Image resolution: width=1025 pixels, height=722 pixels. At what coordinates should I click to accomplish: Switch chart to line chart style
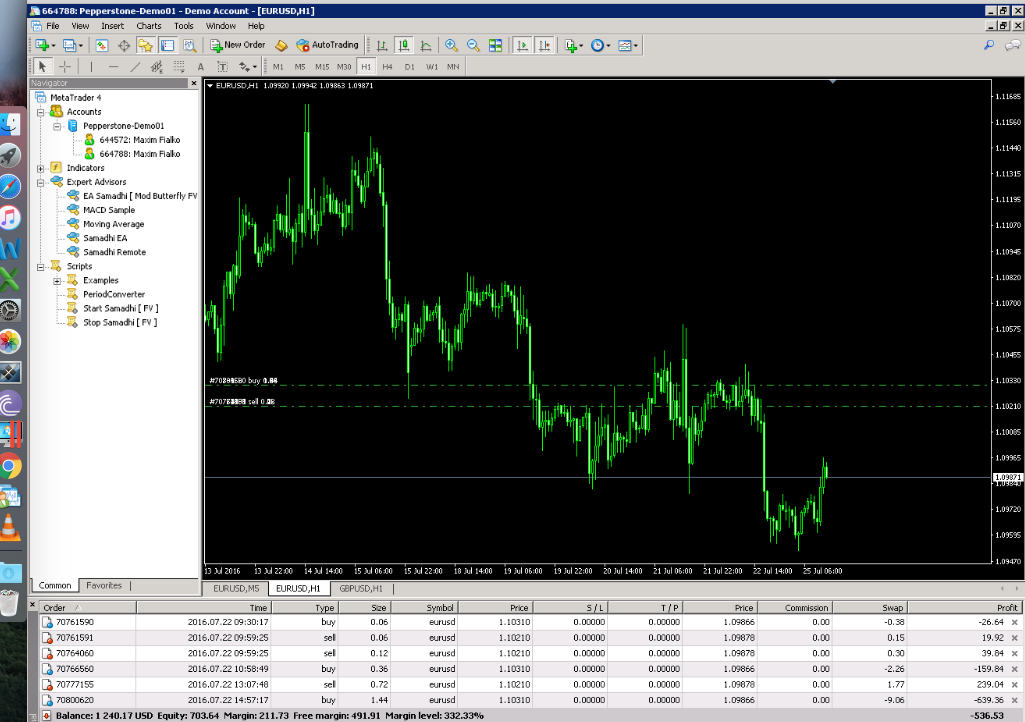coord(426,45)
